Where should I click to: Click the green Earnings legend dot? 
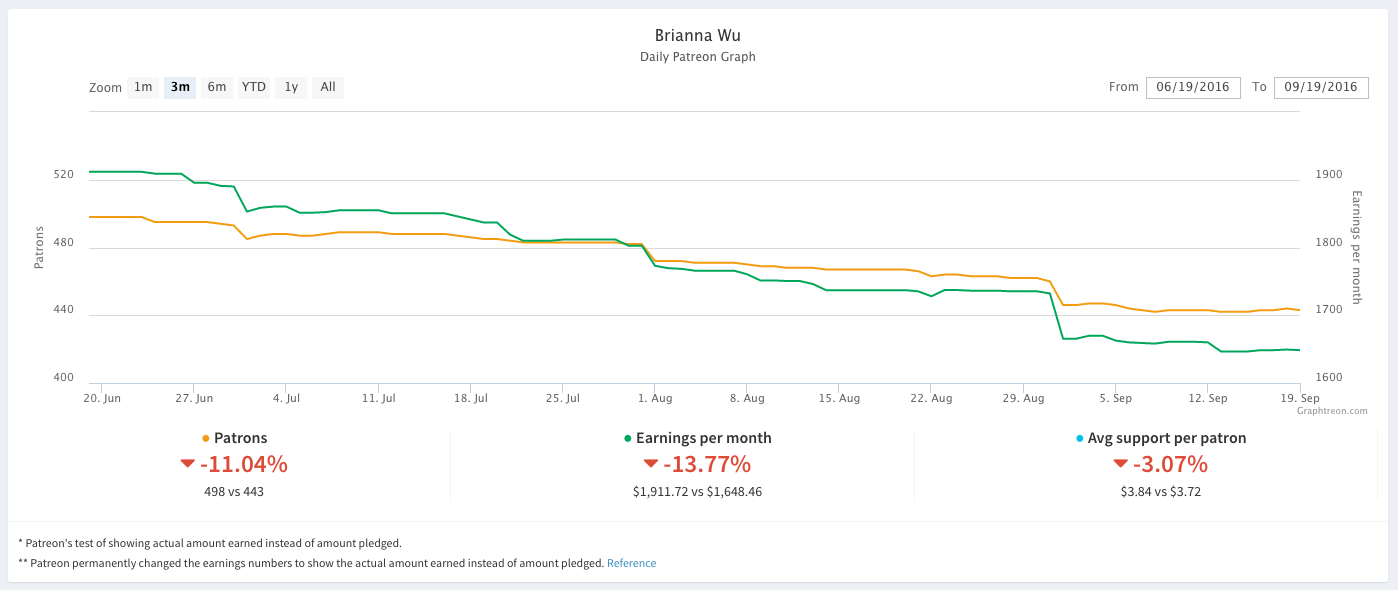(x=628, y=438)
